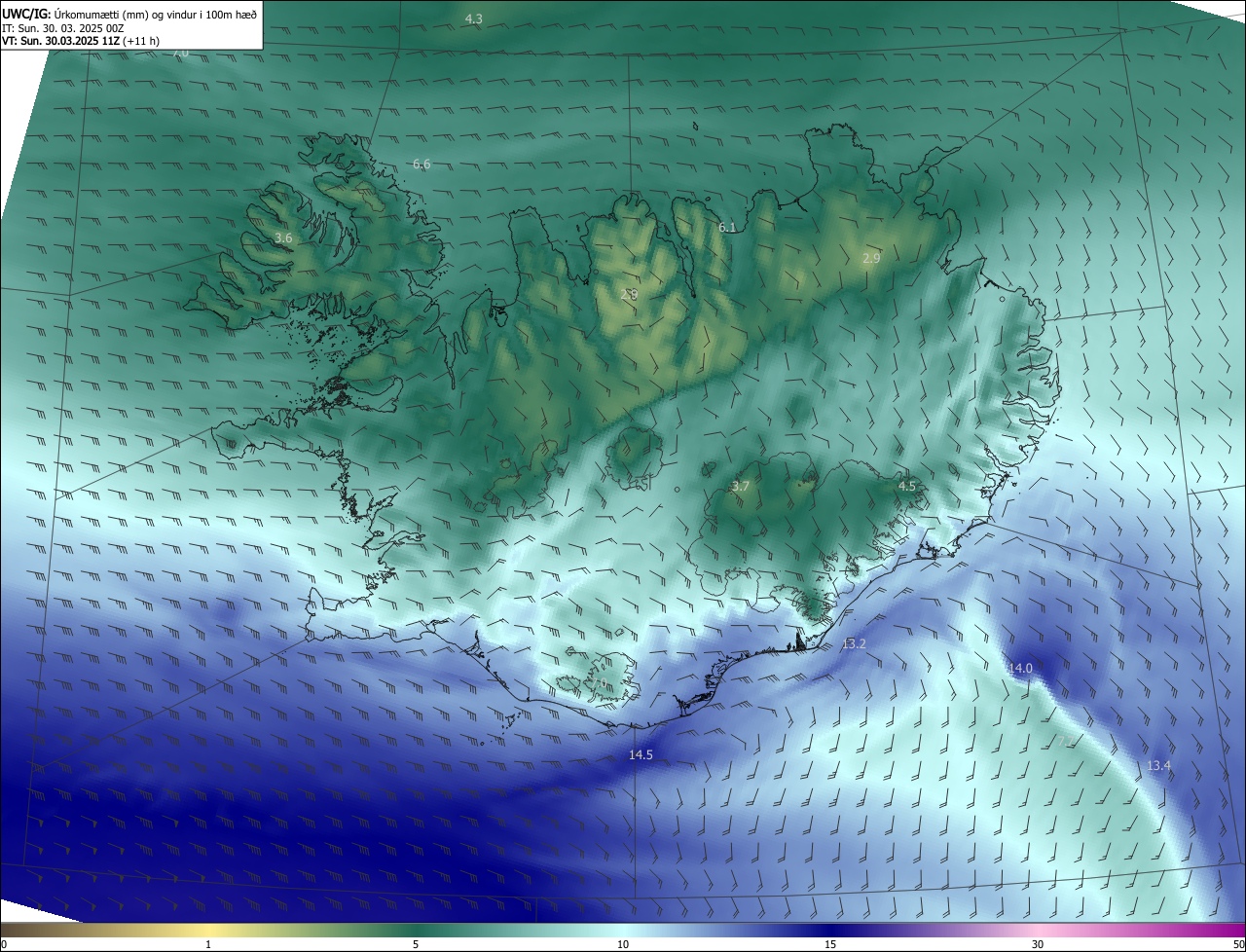Click the title "UWC/IG: Úrkomumætti (mm) og vindur í 100m hæð"

tap(129, 14)
